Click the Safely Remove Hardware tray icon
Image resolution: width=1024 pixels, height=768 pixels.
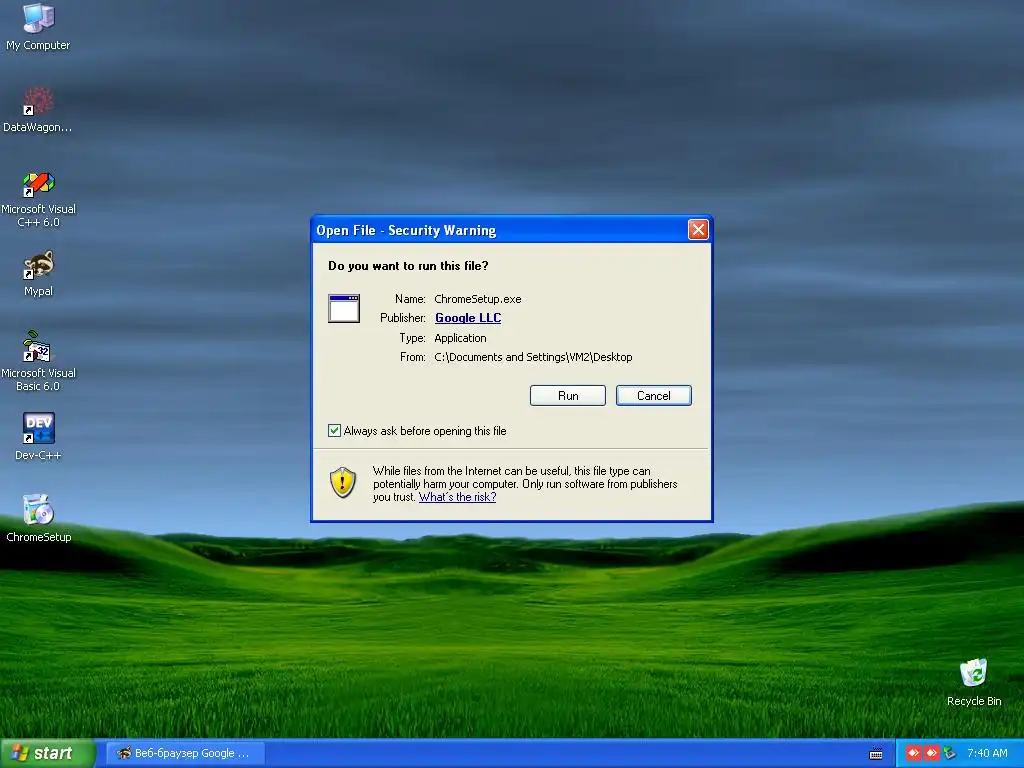(x=950, y=753)
